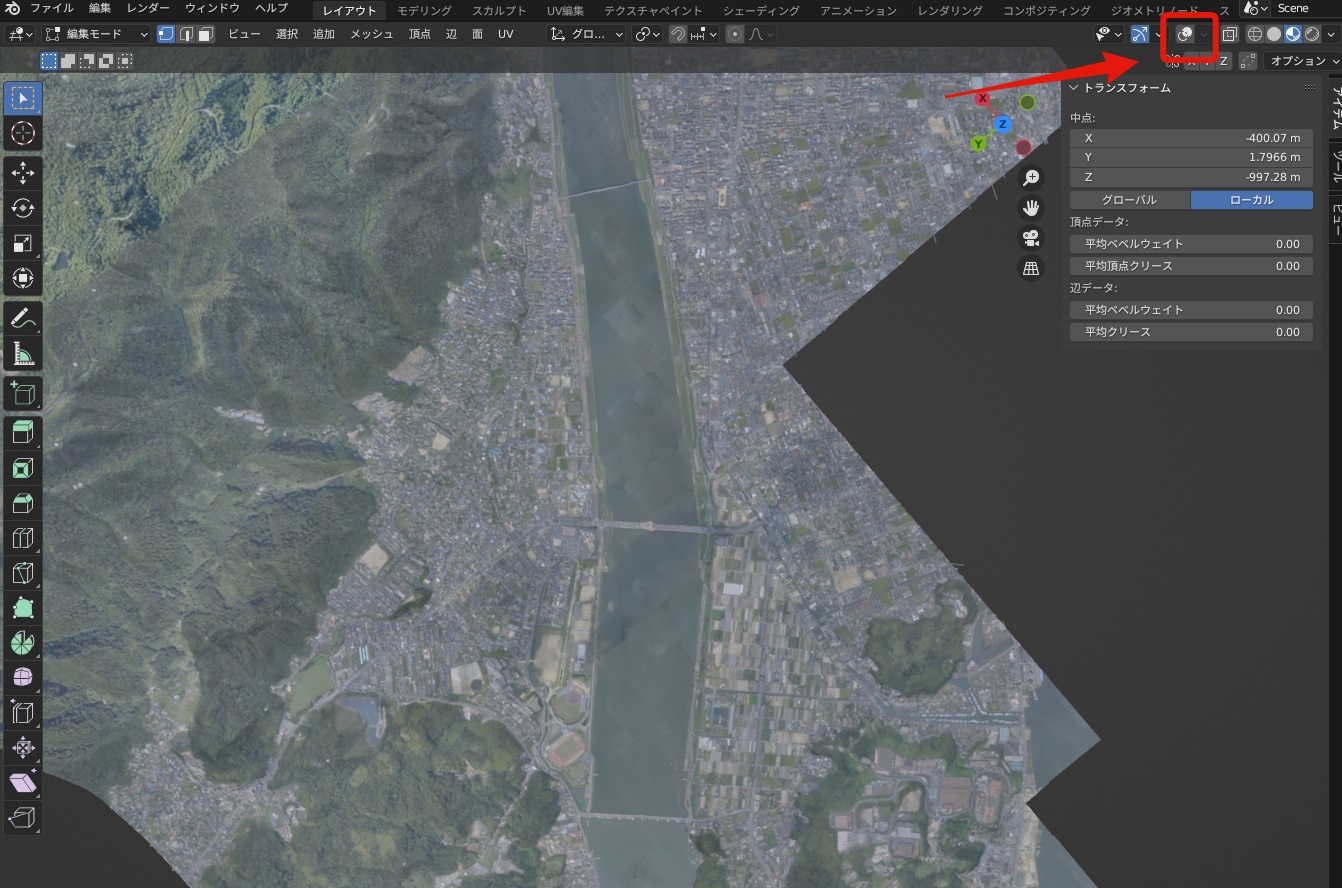Switch to the モデリング workspace tab
The width and height of the screenshot is (1342, 888).
point(424,10)
